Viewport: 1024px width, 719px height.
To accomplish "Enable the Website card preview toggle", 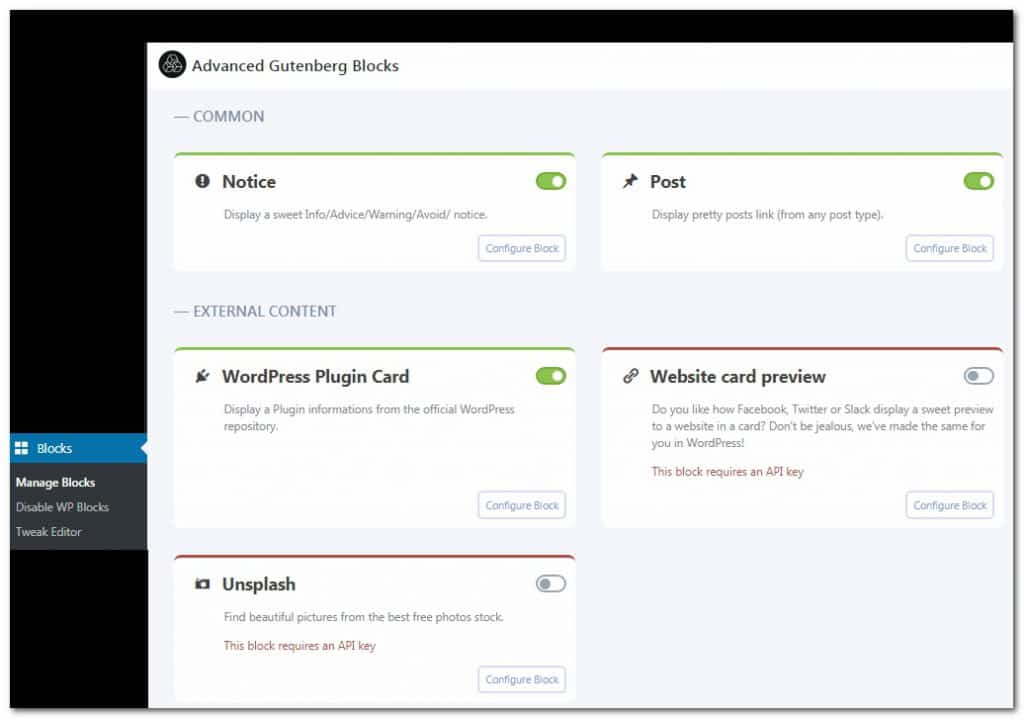I will tap(978, 376).
